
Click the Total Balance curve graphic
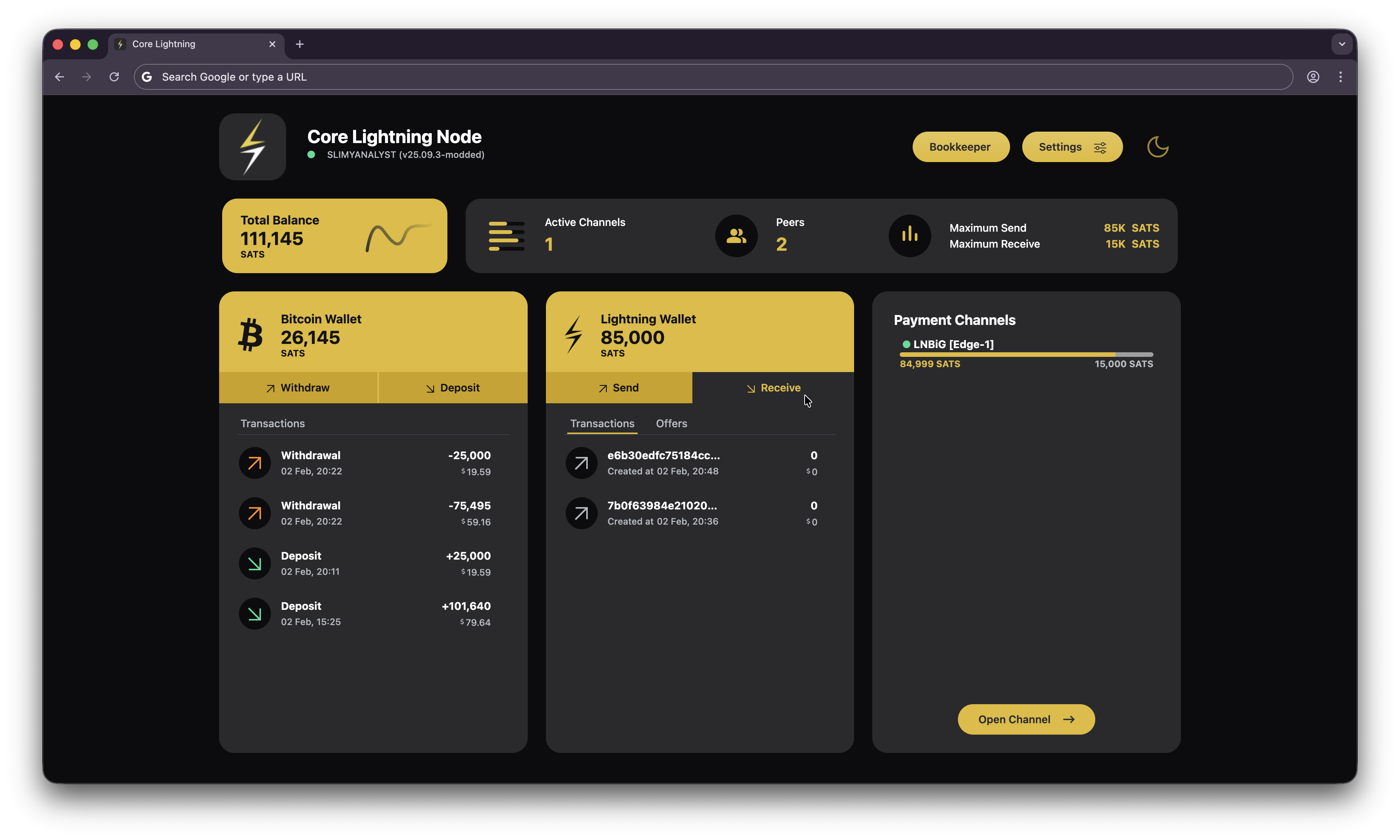click(398, 237)
